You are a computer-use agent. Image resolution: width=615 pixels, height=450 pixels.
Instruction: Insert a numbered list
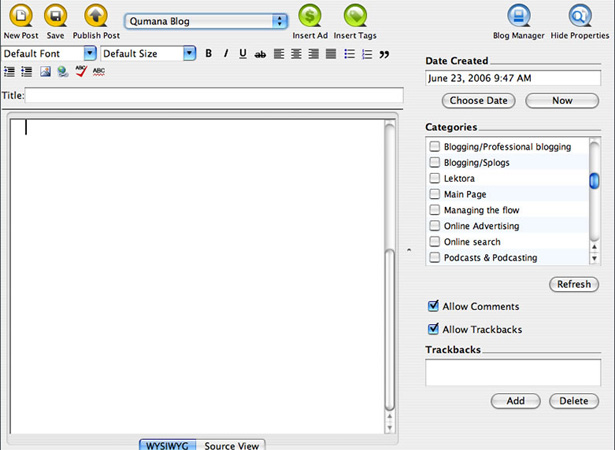[x=367, y=54]
